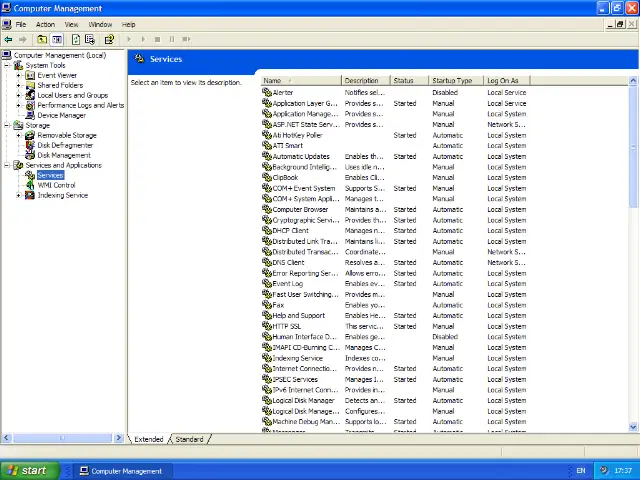Select Computer Management (Local) root
This screenshot has height=480, width=640.
[60, 55]
